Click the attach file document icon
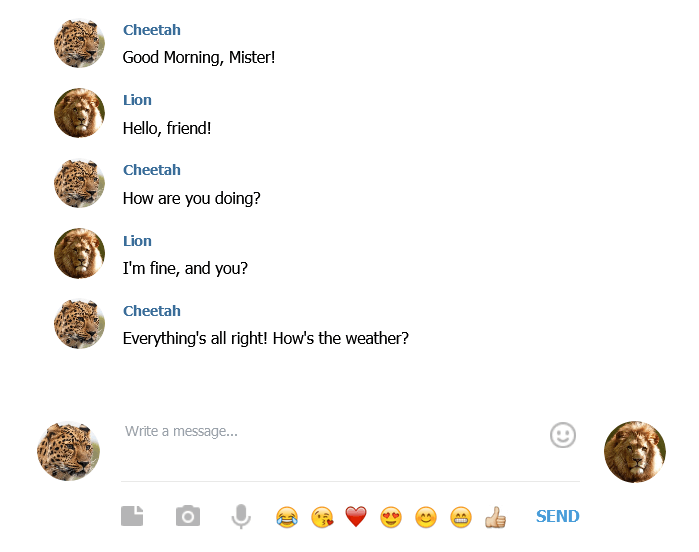The width and height of the screenshot is (699, 552). click(x=132, y=516)
